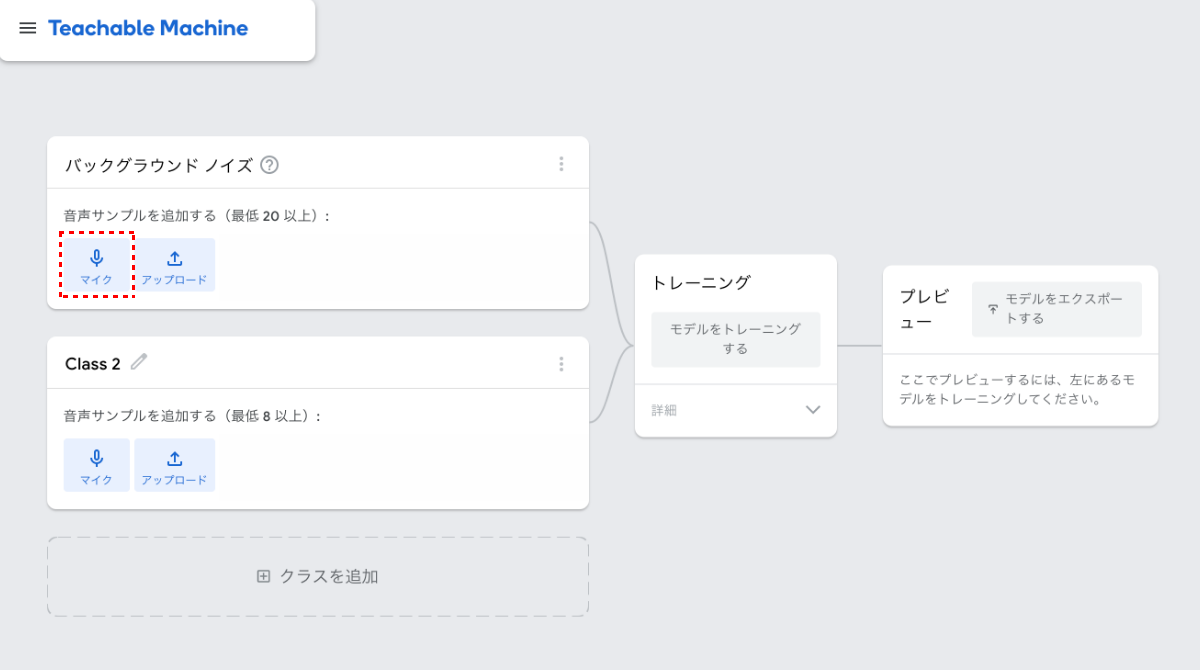The image size is (1200, 670).
Task: Open the Teachable Machine home link
Action: point(148,28)
